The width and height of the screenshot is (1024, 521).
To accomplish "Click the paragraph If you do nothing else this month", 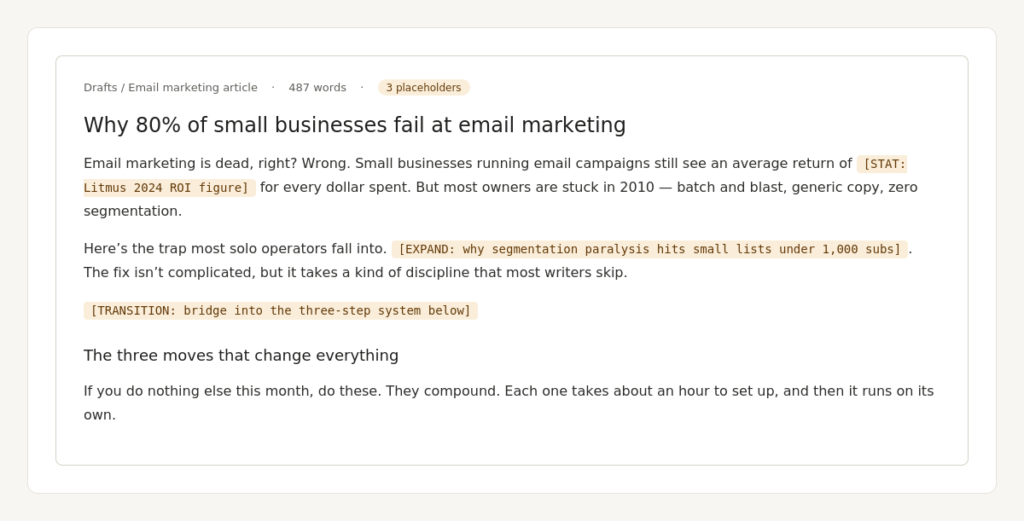I will pos(509,403).
